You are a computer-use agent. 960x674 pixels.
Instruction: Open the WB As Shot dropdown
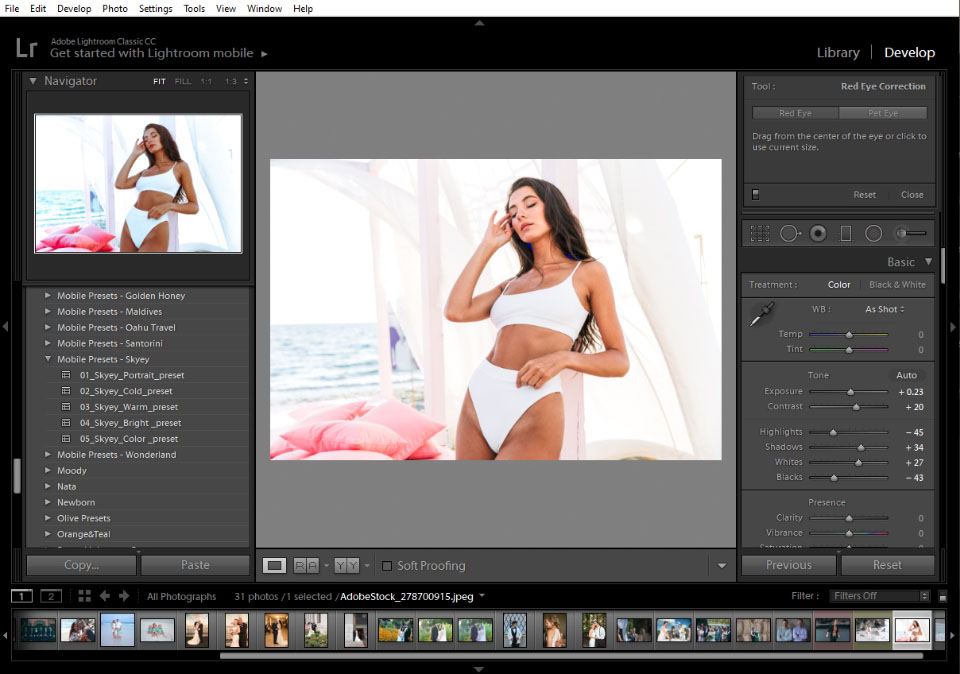click(x=885, y=309)
